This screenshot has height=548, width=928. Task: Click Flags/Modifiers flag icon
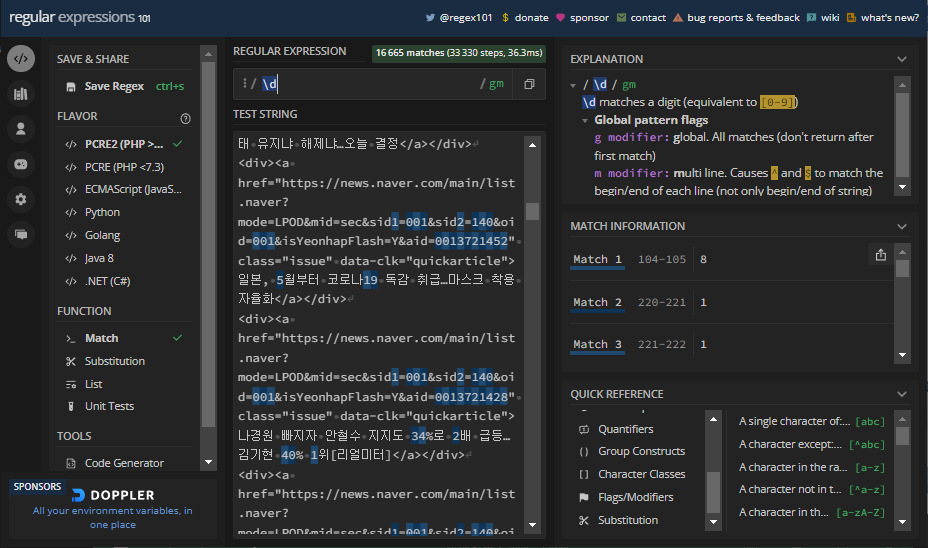pos(584,498)
